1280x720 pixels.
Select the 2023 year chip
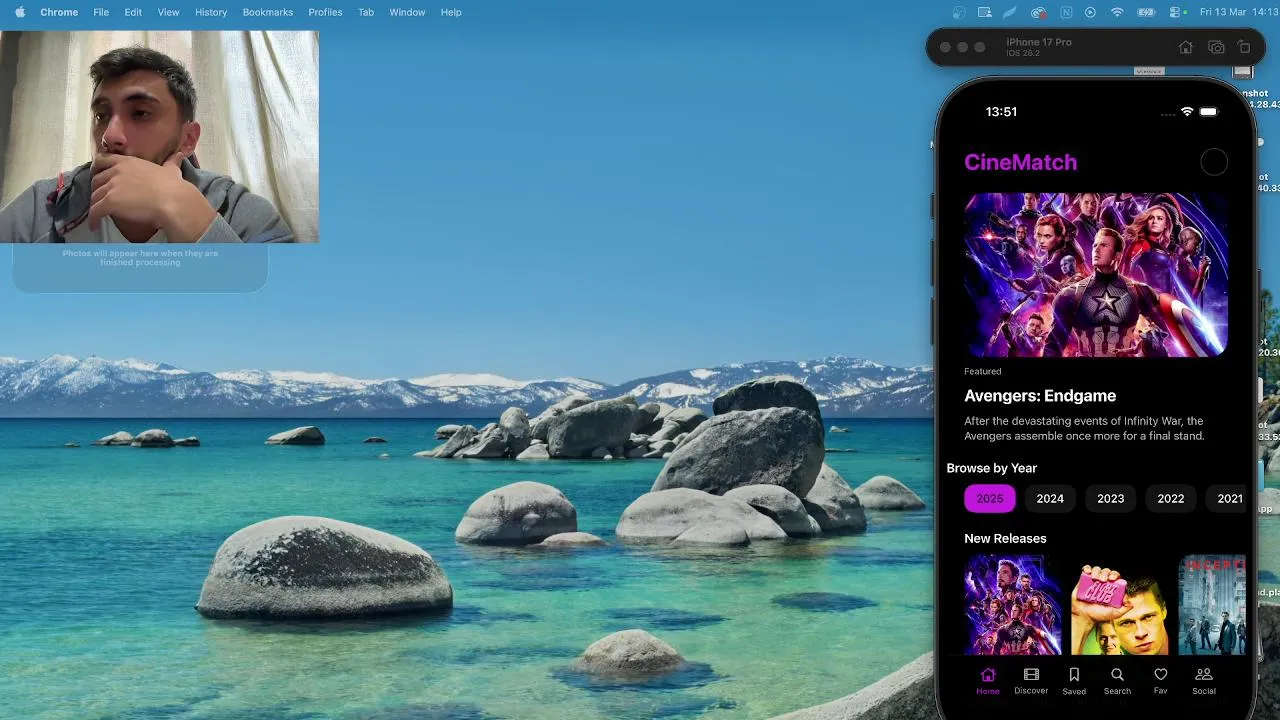[x=1110, y=498]
